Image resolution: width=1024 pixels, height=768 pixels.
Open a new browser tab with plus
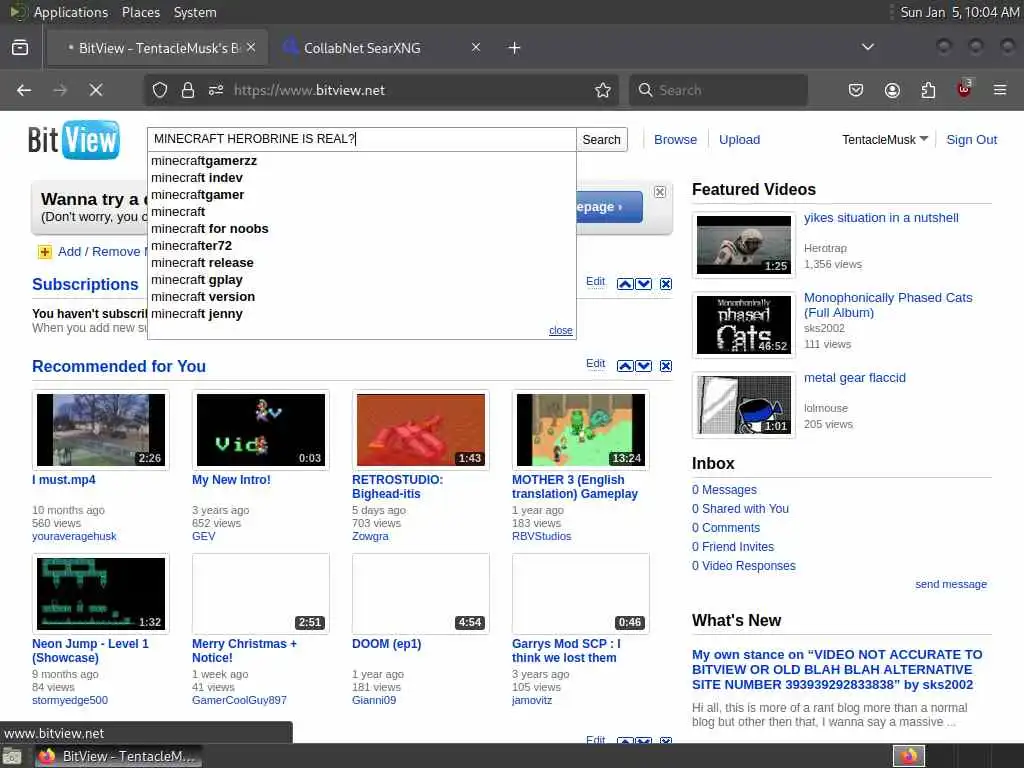[x=515, y=48]
